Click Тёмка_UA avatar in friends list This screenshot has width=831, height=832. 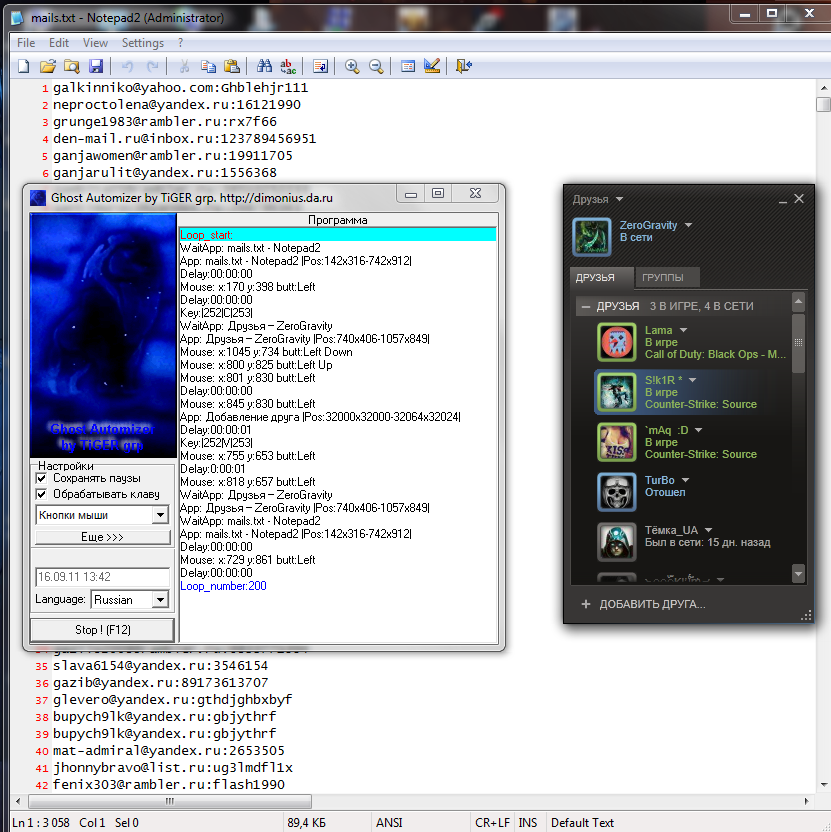[617, 542]
